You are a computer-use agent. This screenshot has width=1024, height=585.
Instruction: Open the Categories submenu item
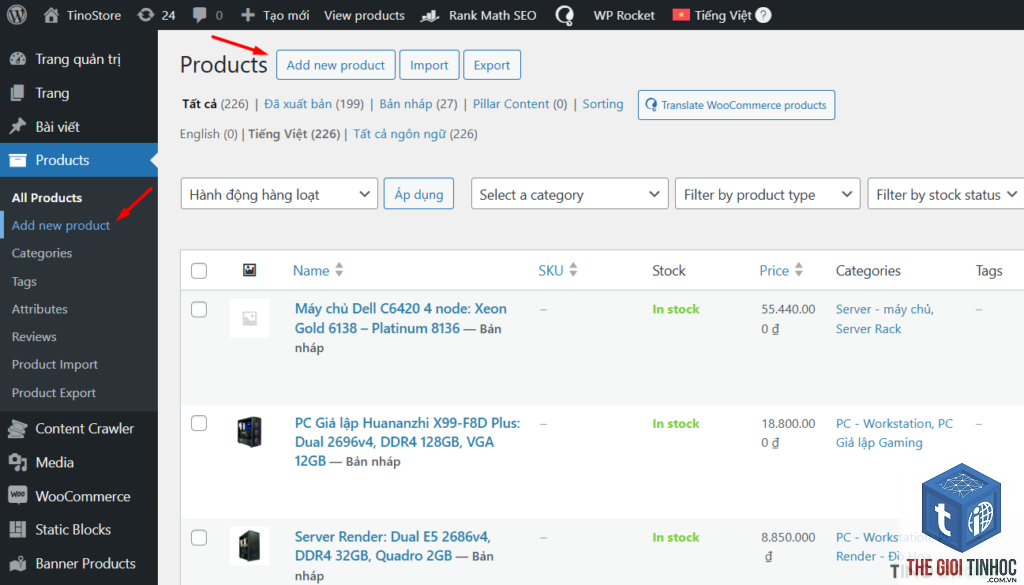[42, 253]
